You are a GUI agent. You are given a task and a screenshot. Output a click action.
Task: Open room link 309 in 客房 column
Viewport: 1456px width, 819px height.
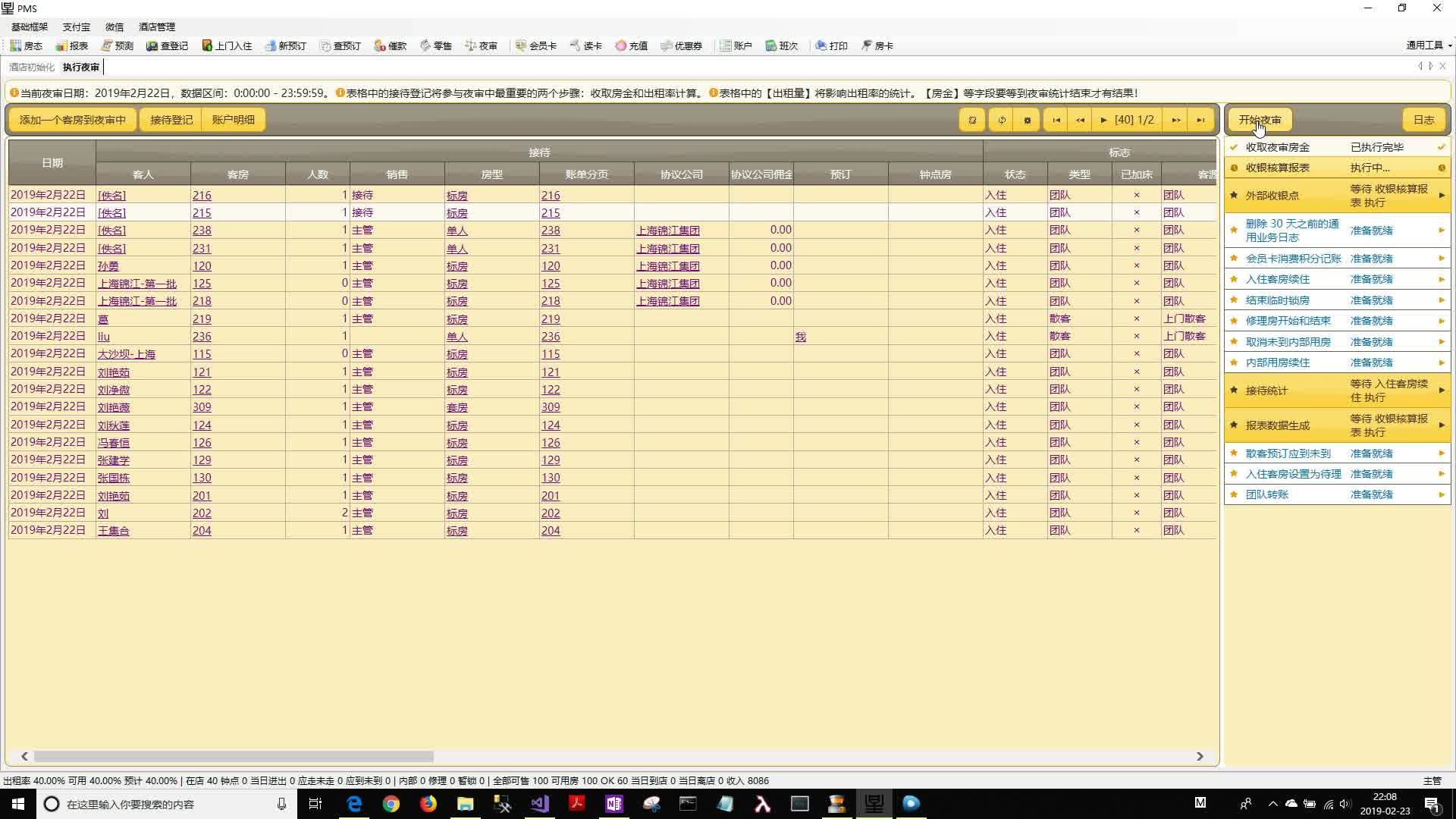pyautogui.click(x=202, y=407)
